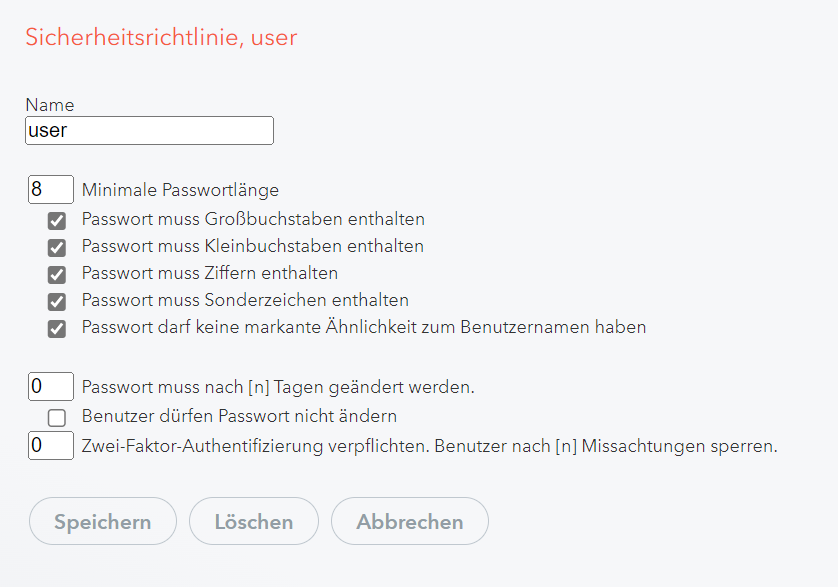This screenshot has width=838, height=587.
Task: Disable the Kleinbuchstaben requirement checkbox
Action: [x=57, y=248]
